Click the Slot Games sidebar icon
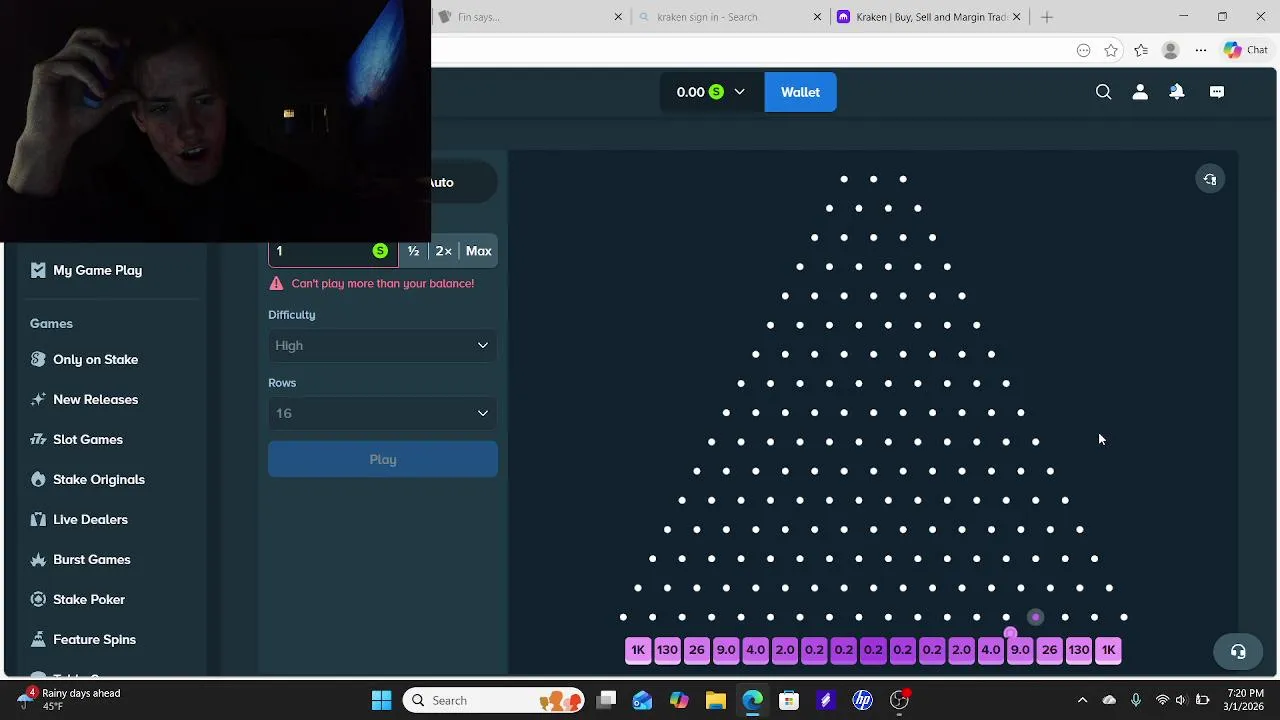The height and width of the screenshot is (720, 1280). (38, 439)
